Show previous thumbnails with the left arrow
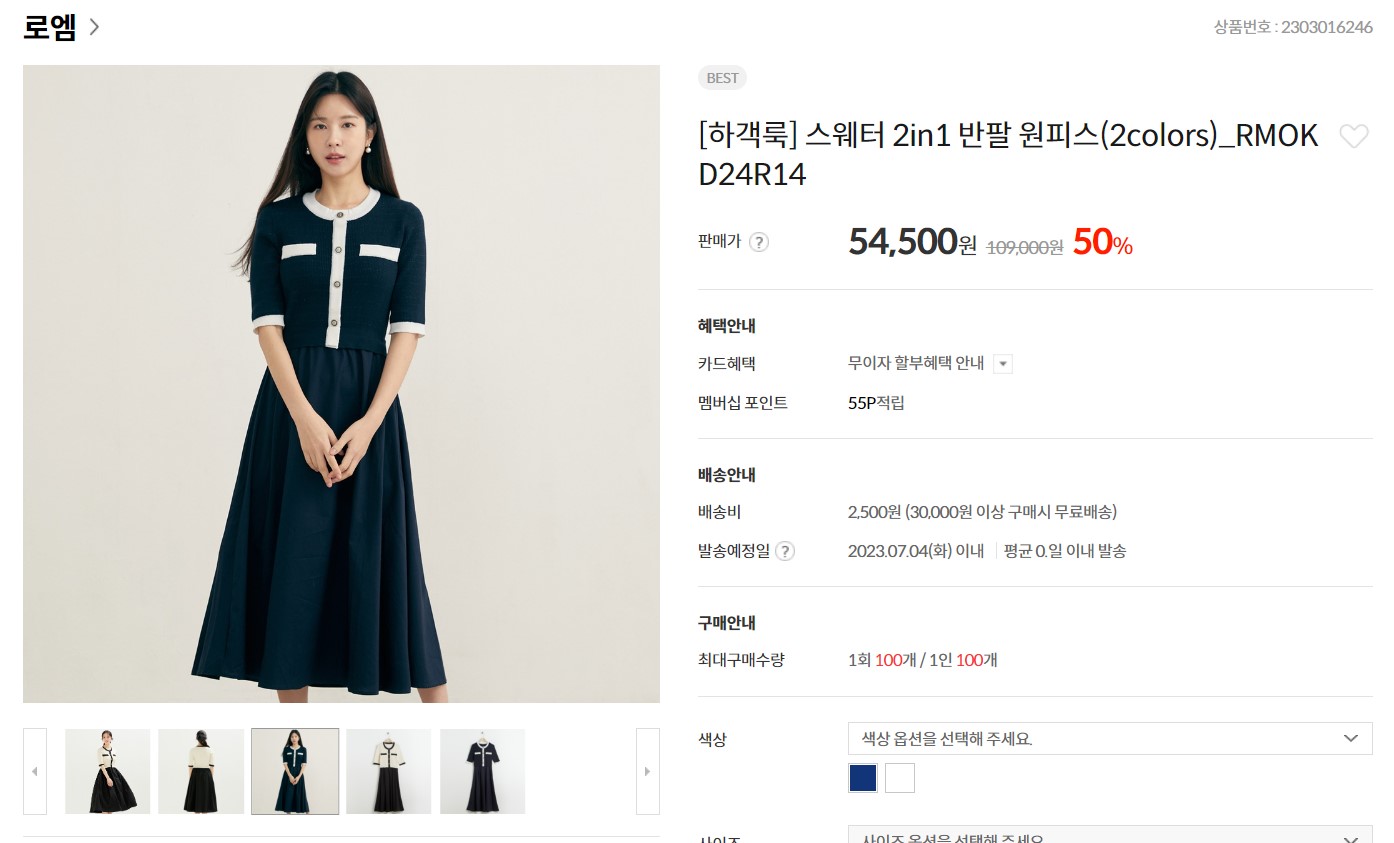The height and width of the screenshot is (843, 1394). [x=35, y=771]
